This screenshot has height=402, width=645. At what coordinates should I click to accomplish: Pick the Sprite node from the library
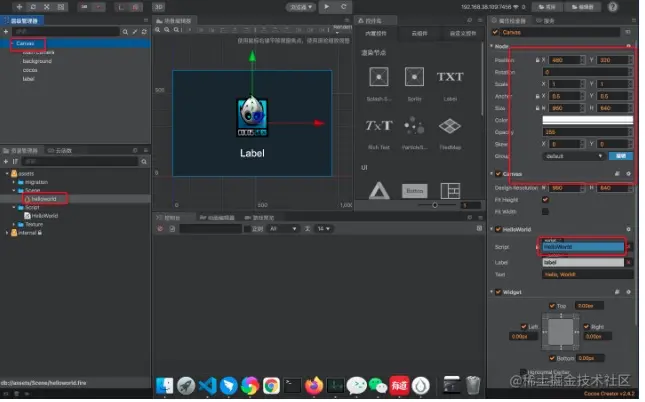(x=414, y=77)
